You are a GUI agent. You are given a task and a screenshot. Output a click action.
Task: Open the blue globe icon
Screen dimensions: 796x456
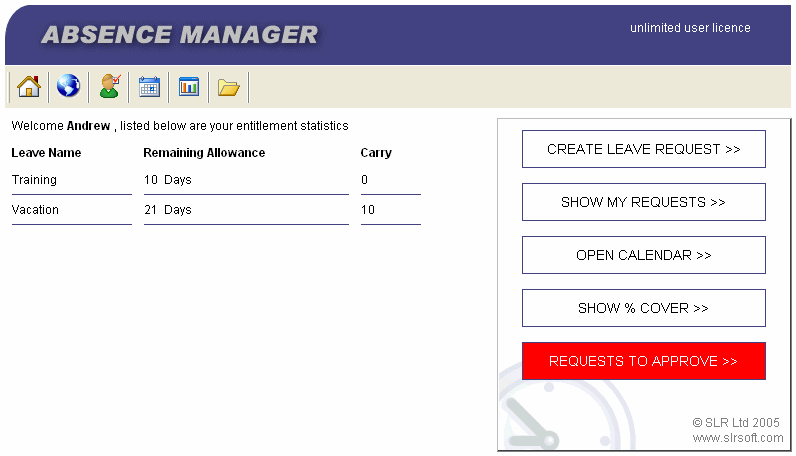point(69,86)
